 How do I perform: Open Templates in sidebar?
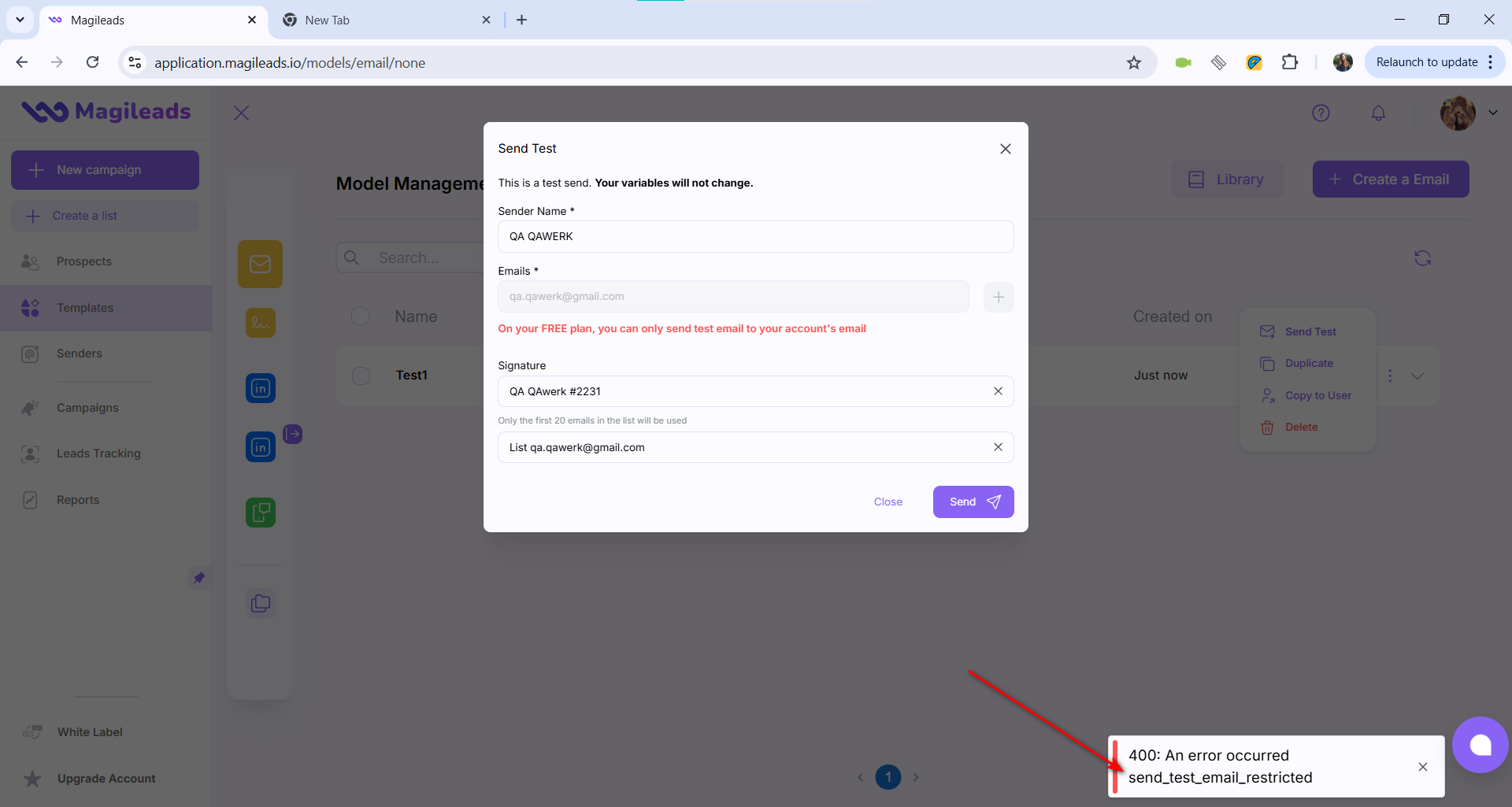coord(106,308)
